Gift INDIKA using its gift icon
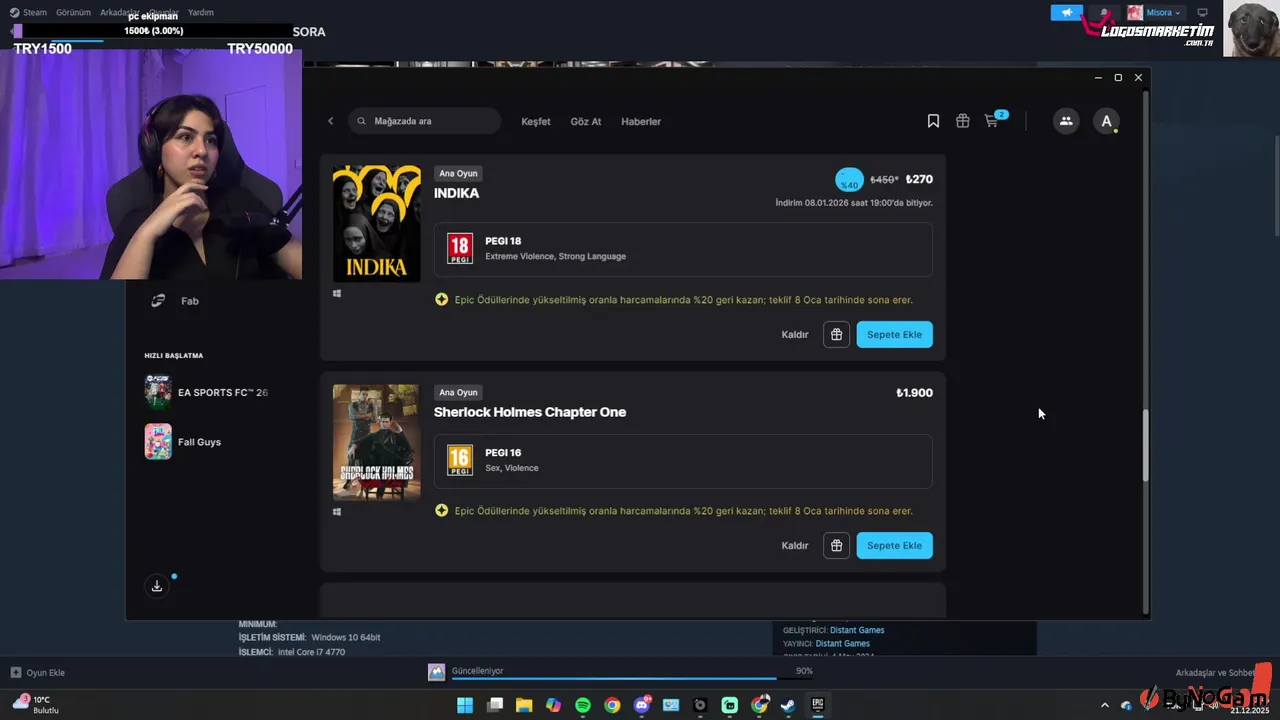Viewport: 1280px width, 720px height. [836, 334]
